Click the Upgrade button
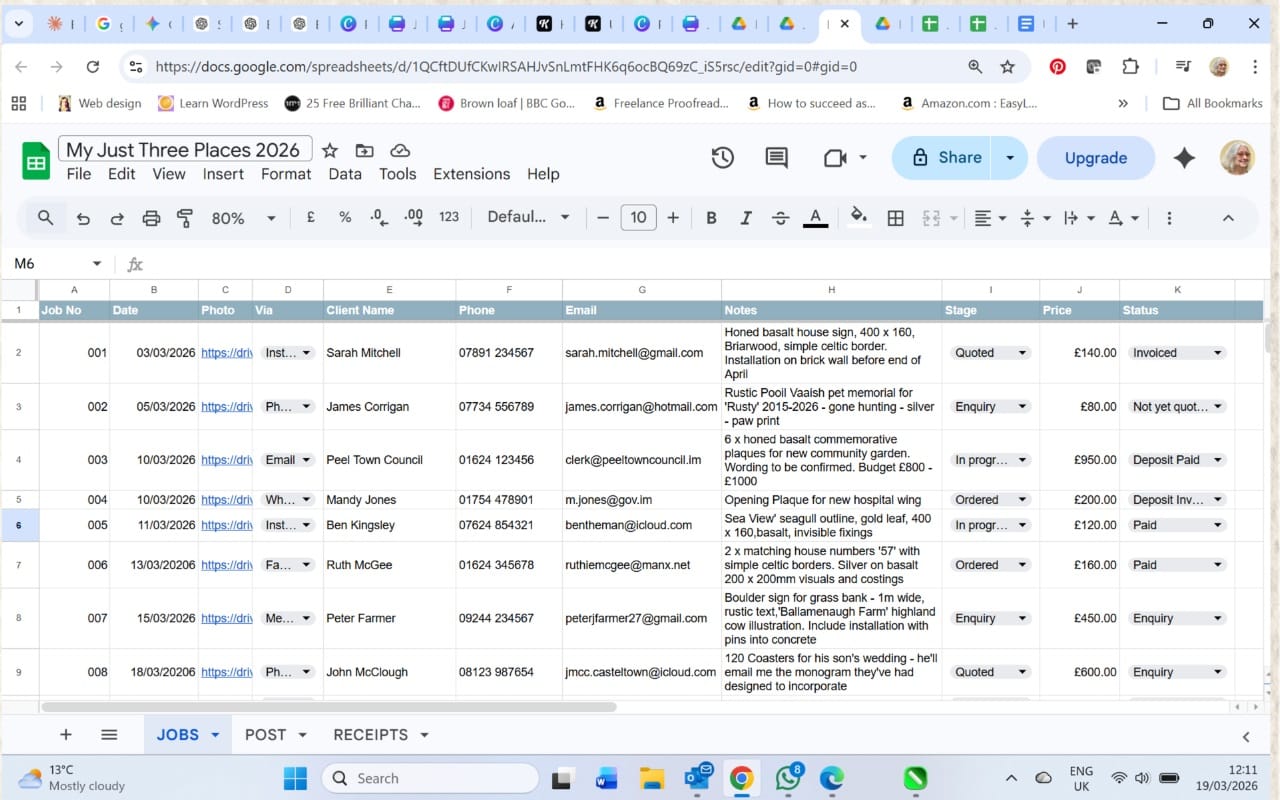1280x800 pixels. pos(1095,158)
